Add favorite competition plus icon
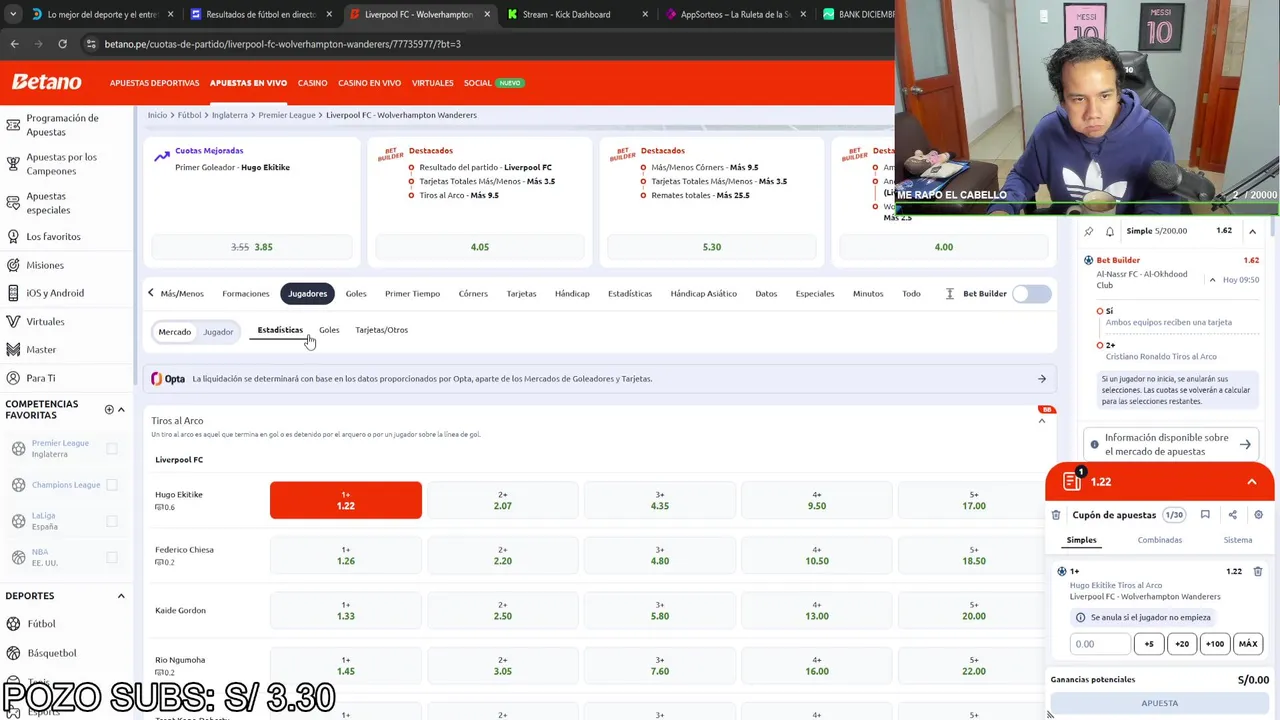Viewport: 1280px width, 720px height. 109,409
